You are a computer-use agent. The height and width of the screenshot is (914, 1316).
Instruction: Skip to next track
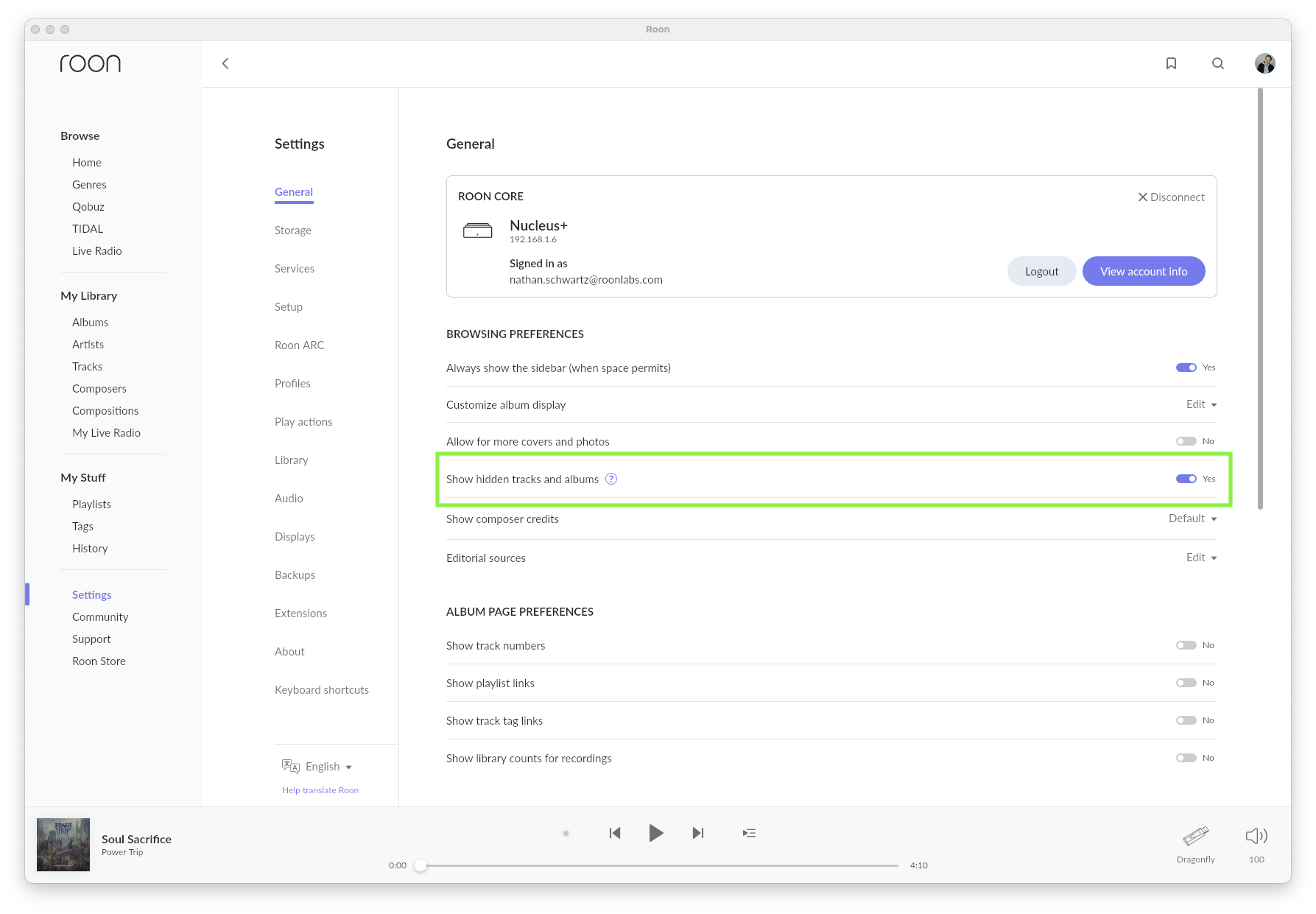click(698, 833)
